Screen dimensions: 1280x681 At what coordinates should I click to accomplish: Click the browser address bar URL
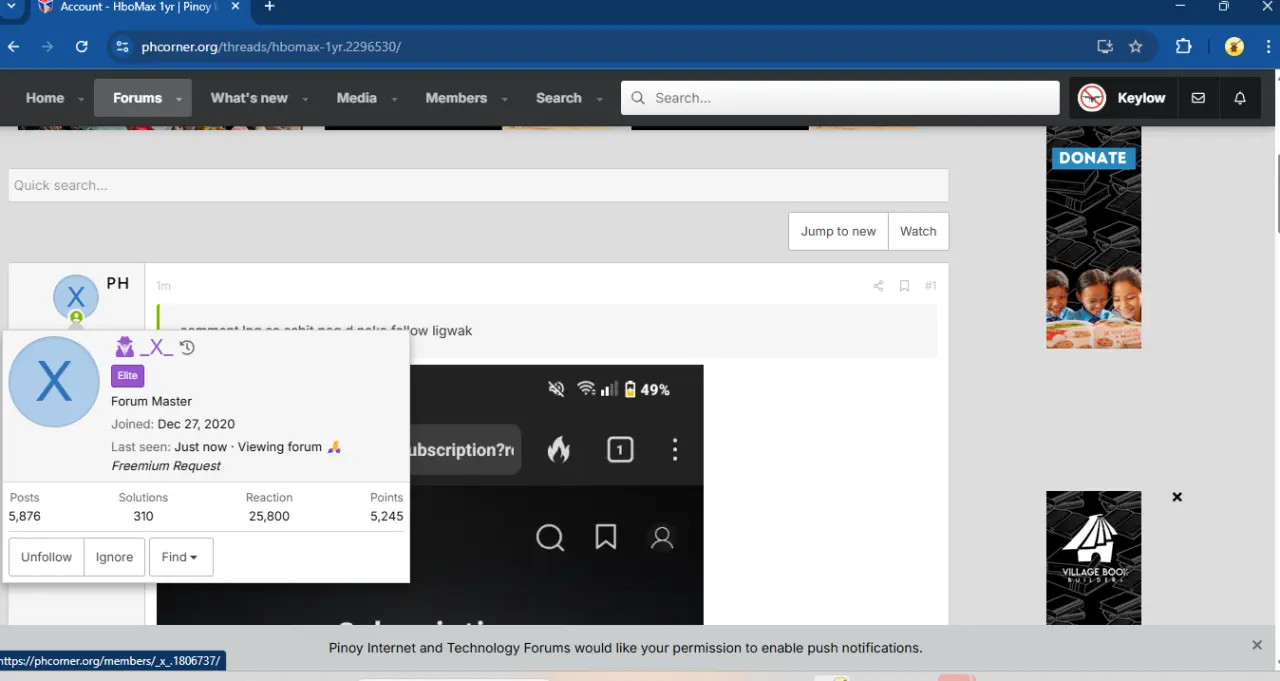click(271, 47)
